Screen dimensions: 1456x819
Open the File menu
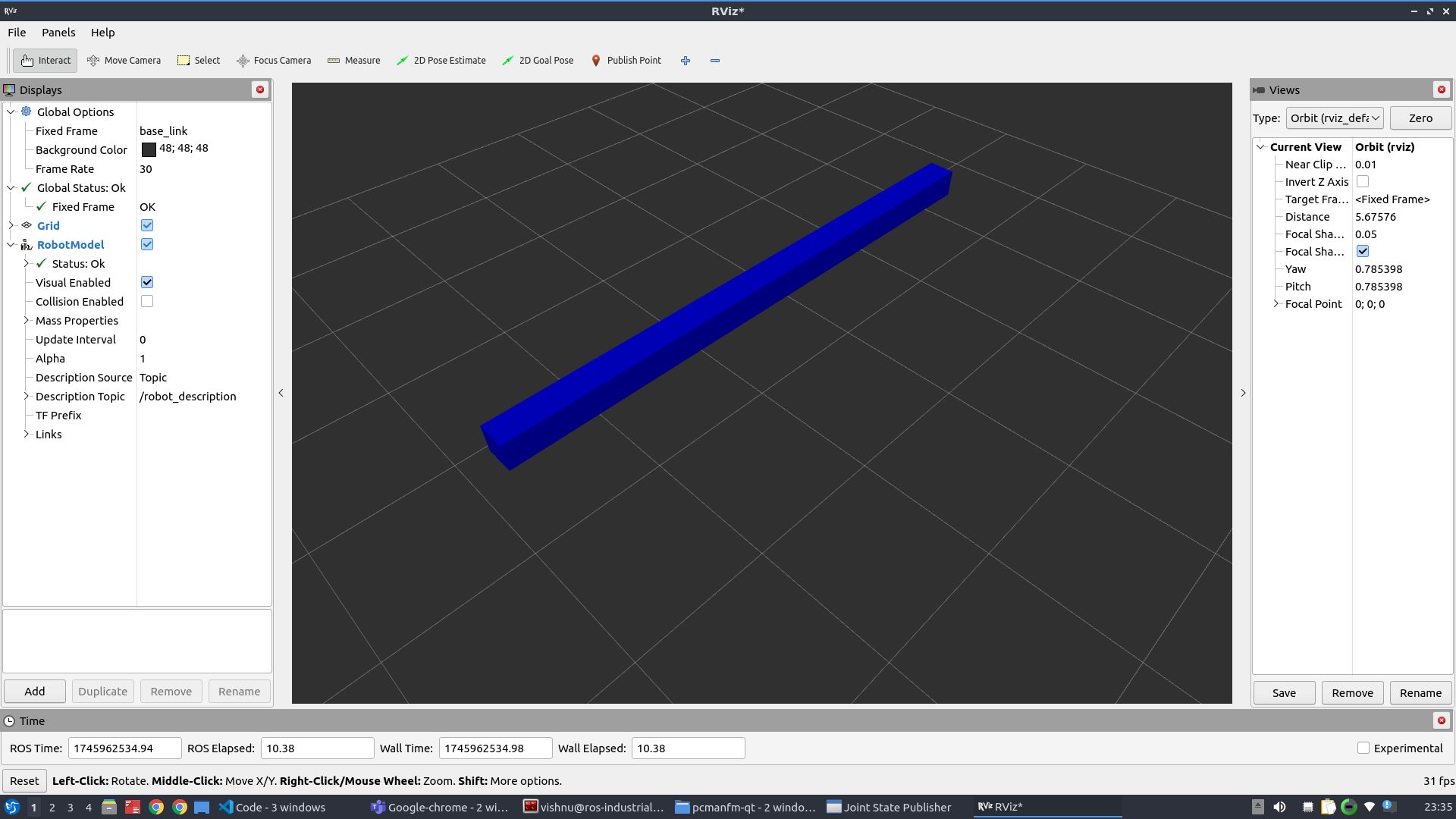click(x=17, y=33)
